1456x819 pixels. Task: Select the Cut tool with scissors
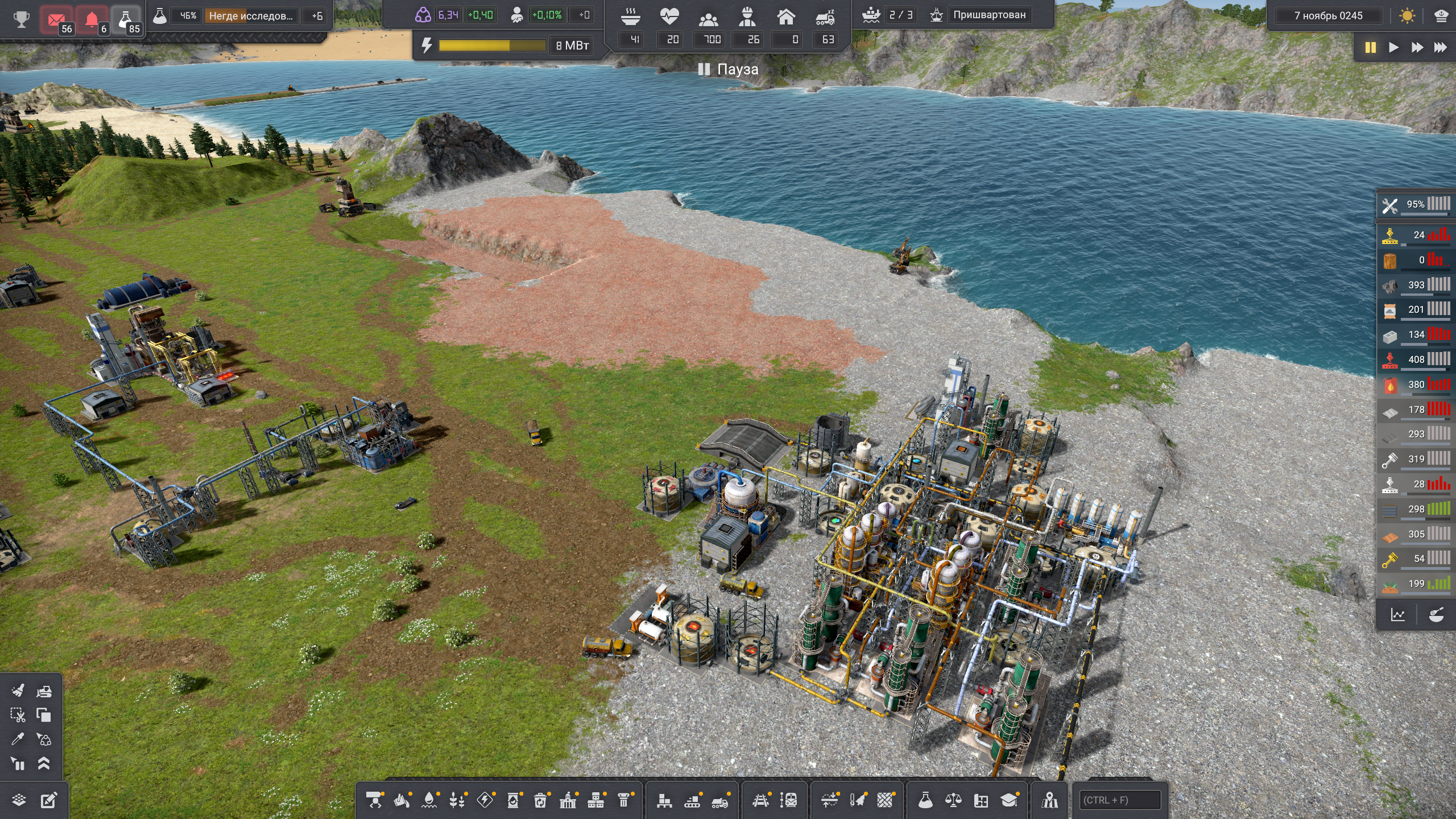18,715
